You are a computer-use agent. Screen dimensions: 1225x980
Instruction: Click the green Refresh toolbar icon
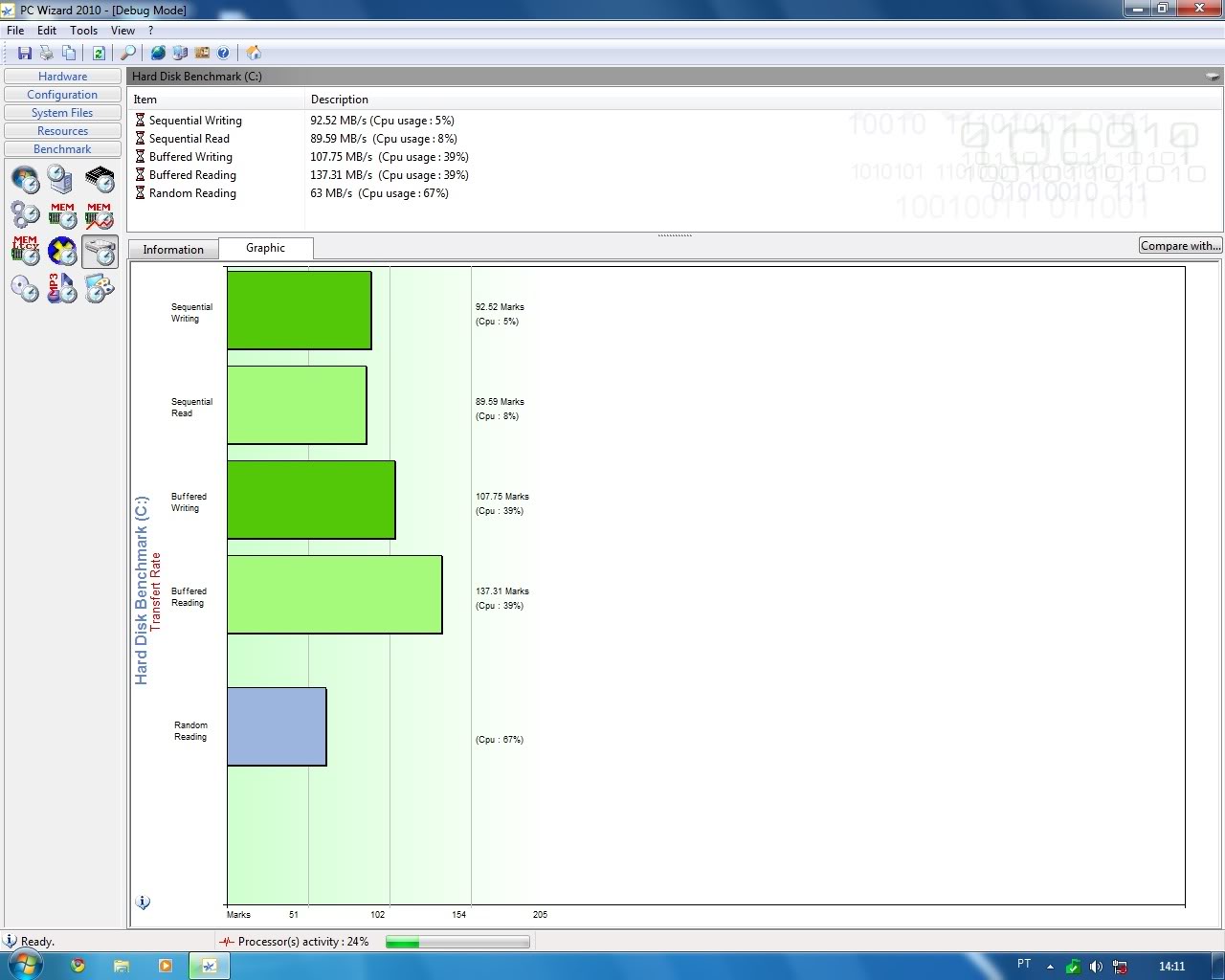click(99, 53)
